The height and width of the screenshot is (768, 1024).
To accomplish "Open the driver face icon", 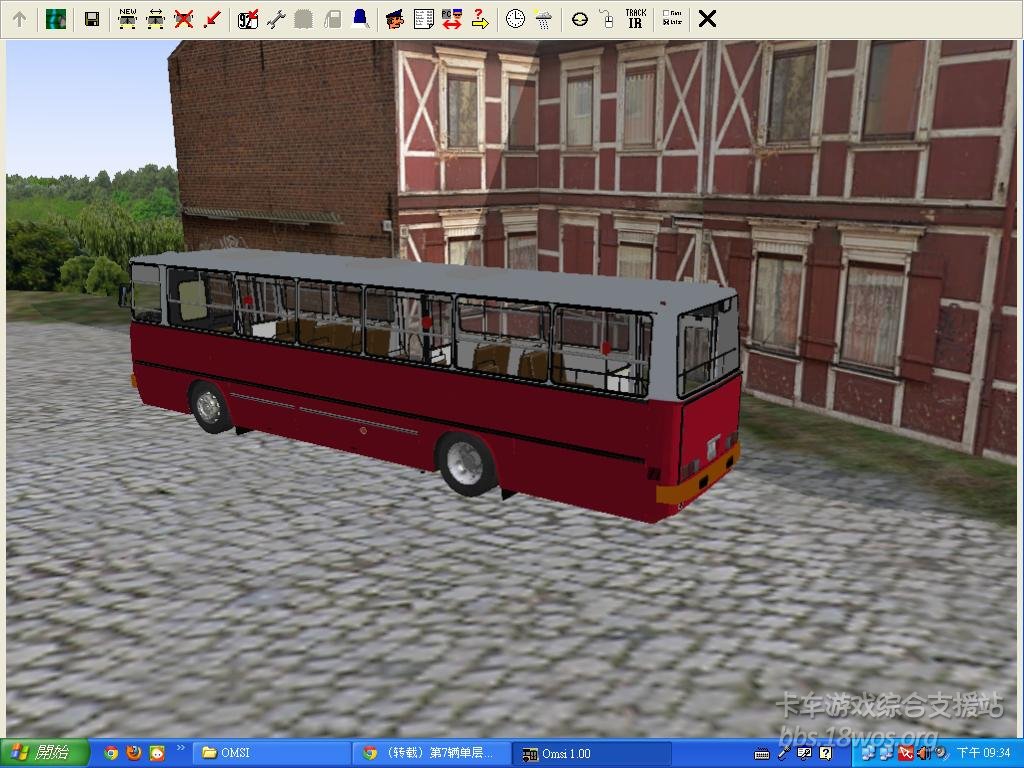I will [394, 19].
